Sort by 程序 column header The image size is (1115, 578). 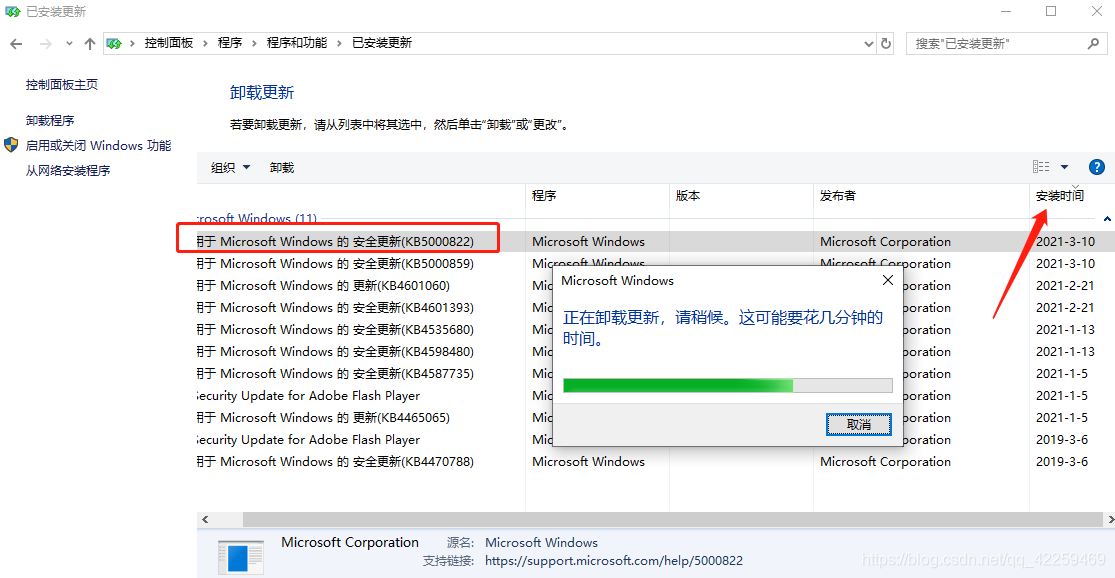tap(597, 196)
